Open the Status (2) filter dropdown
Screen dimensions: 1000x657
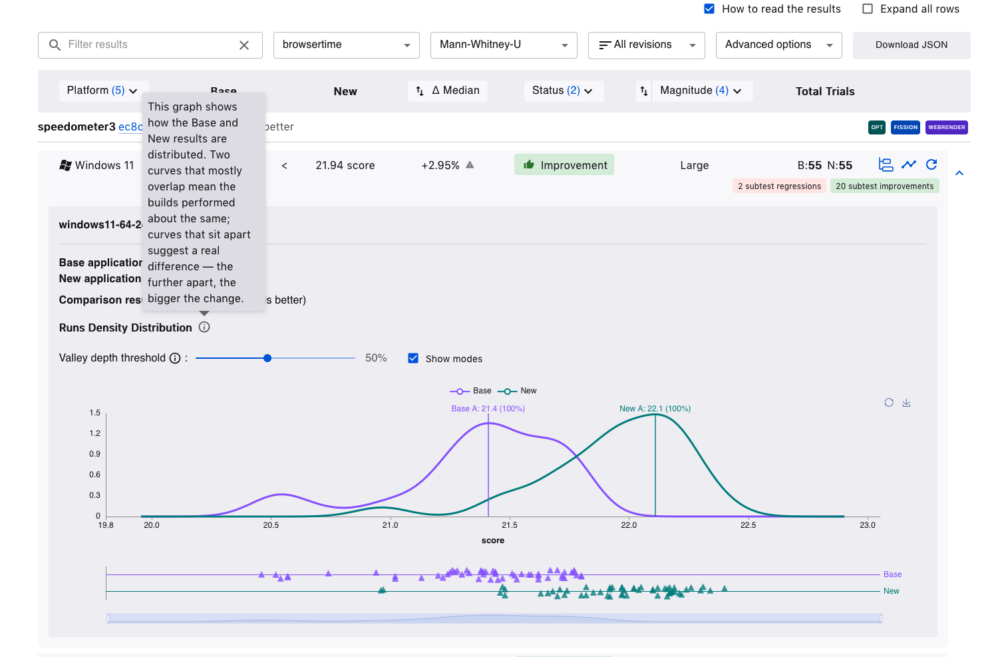click(x=562, y=91)
